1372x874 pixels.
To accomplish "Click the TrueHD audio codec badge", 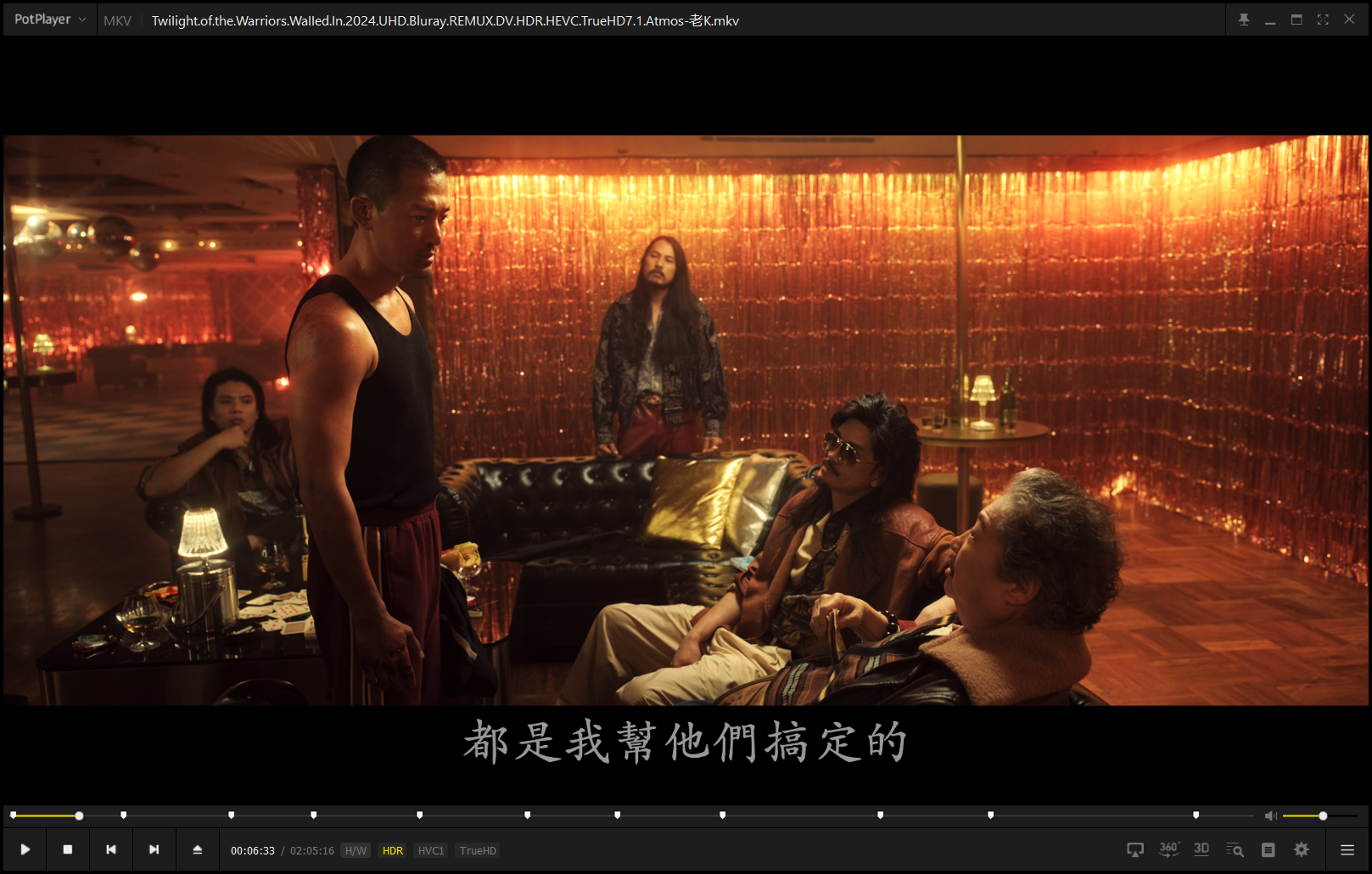I will (x=478, y=850).
